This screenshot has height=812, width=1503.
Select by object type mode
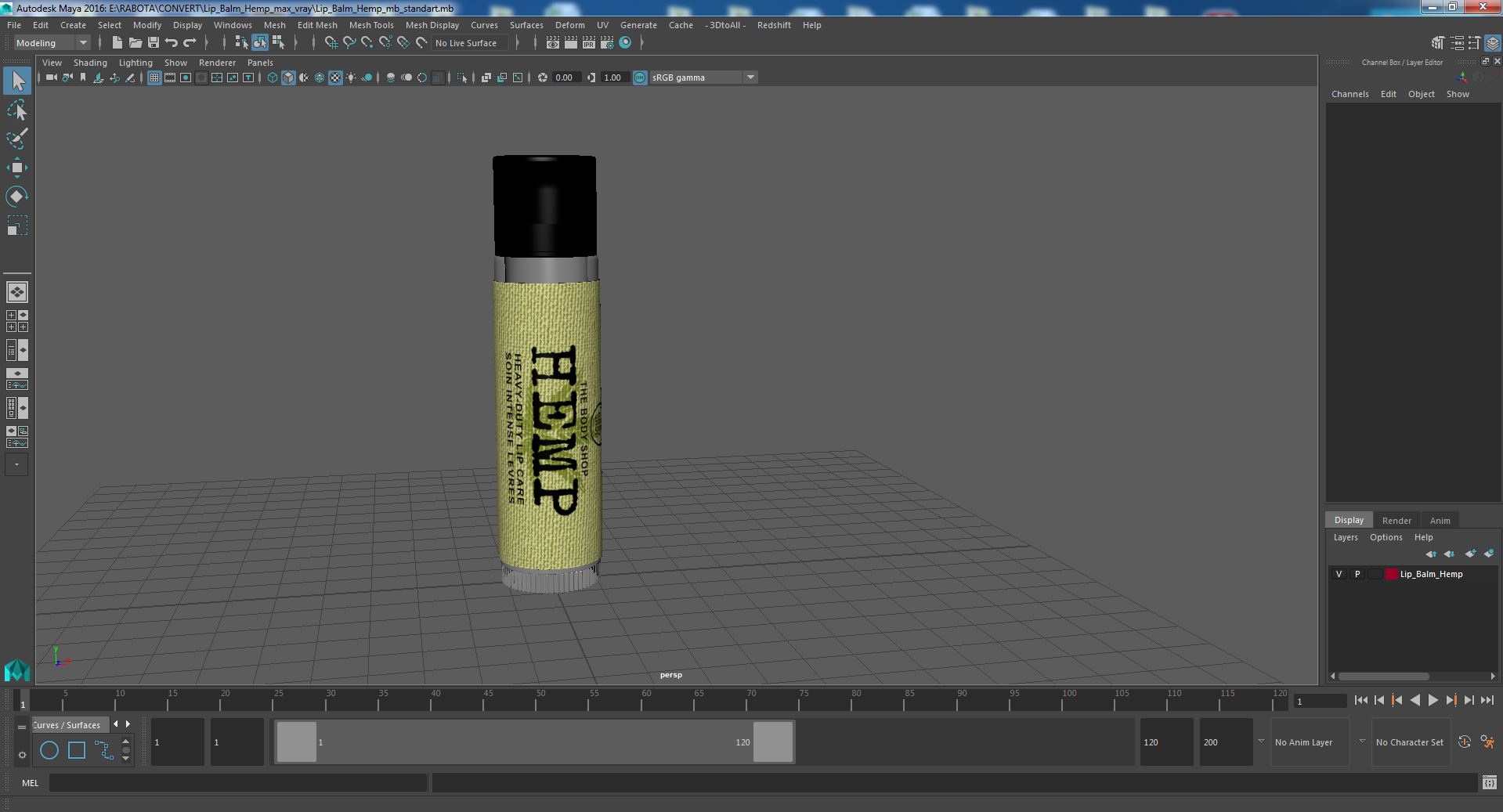click(259, 43)
